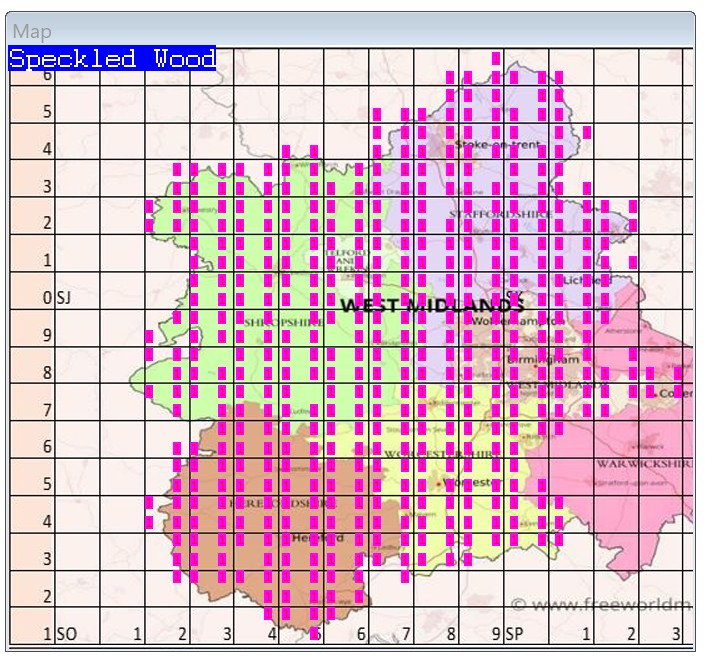Image resolution: width=705 pixels, height=657 pixels.
Task: Click the WEST MIDLANDS heading on the map
Action: [x=432, y=305]
